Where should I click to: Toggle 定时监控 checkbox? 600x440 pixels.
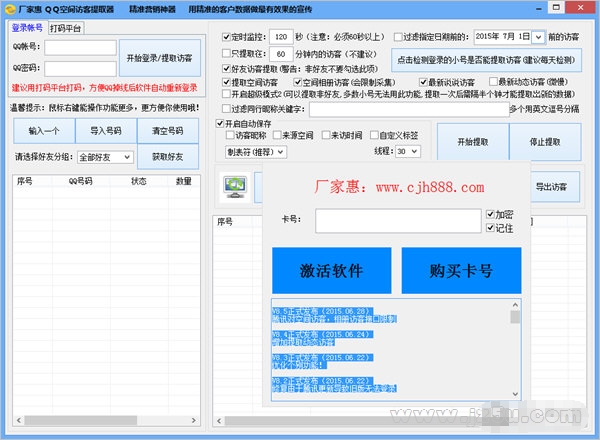[x=226, y=37]
